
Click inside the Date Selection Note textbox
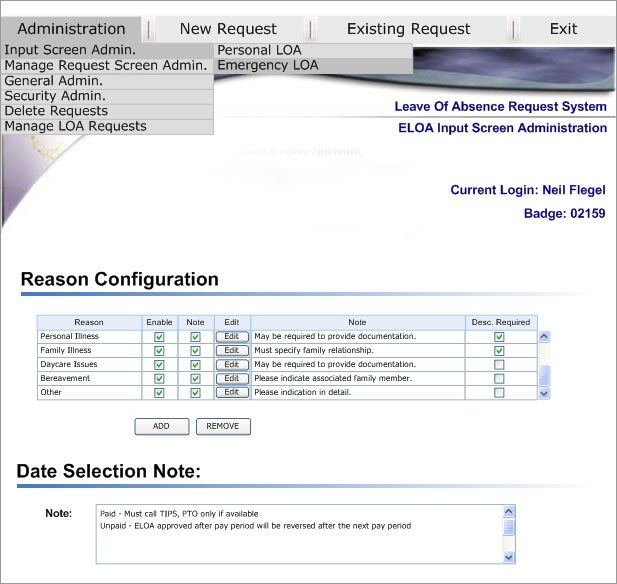pos(298,533)
